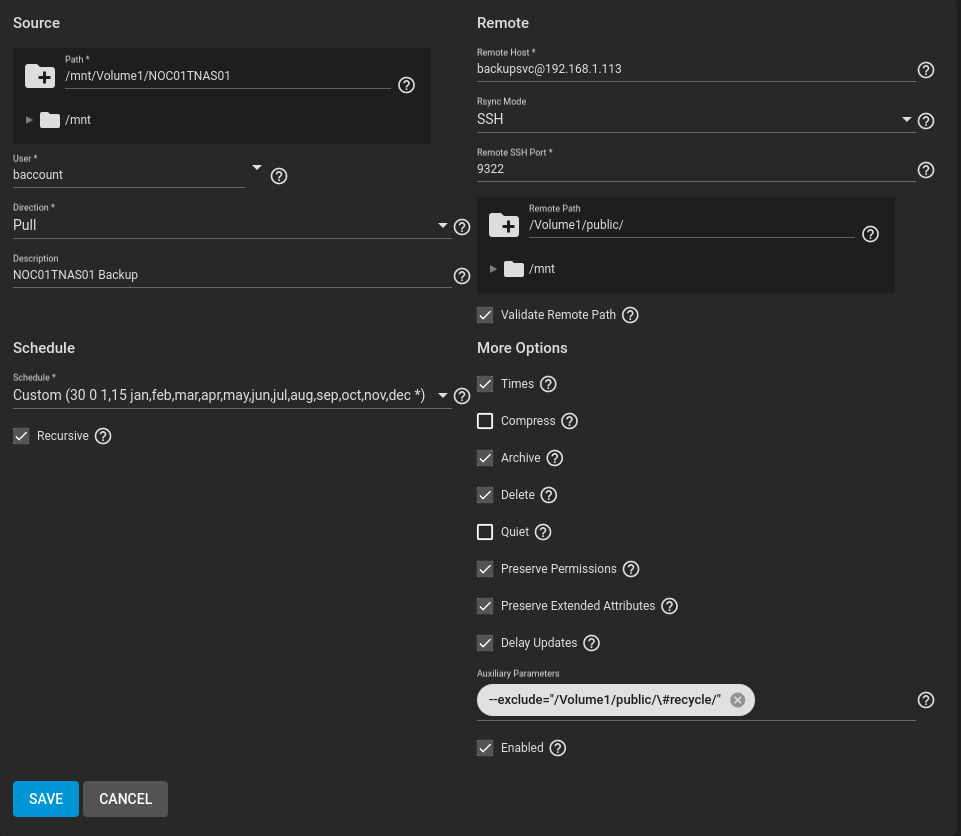Viewport: 961px width, 836px height.
Task: Open help tooltip for Remote Host
Action: [x=925, y=70]
